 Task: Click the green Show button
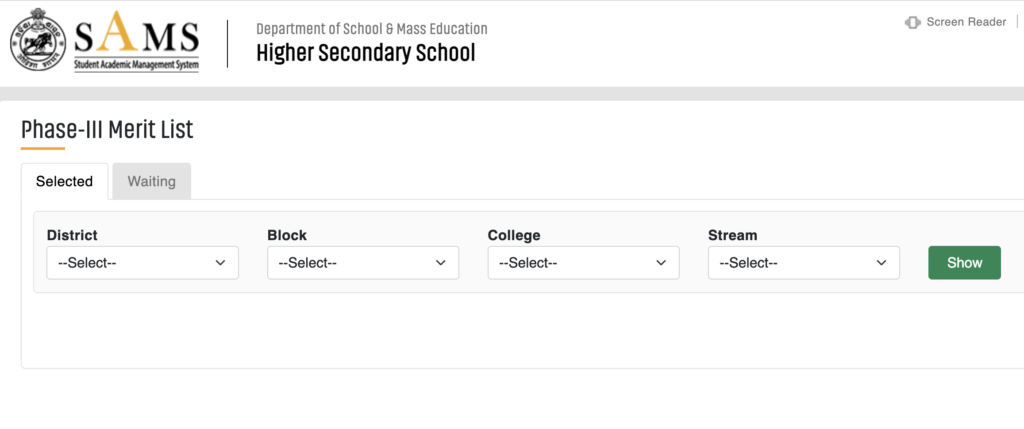[965, 262]
